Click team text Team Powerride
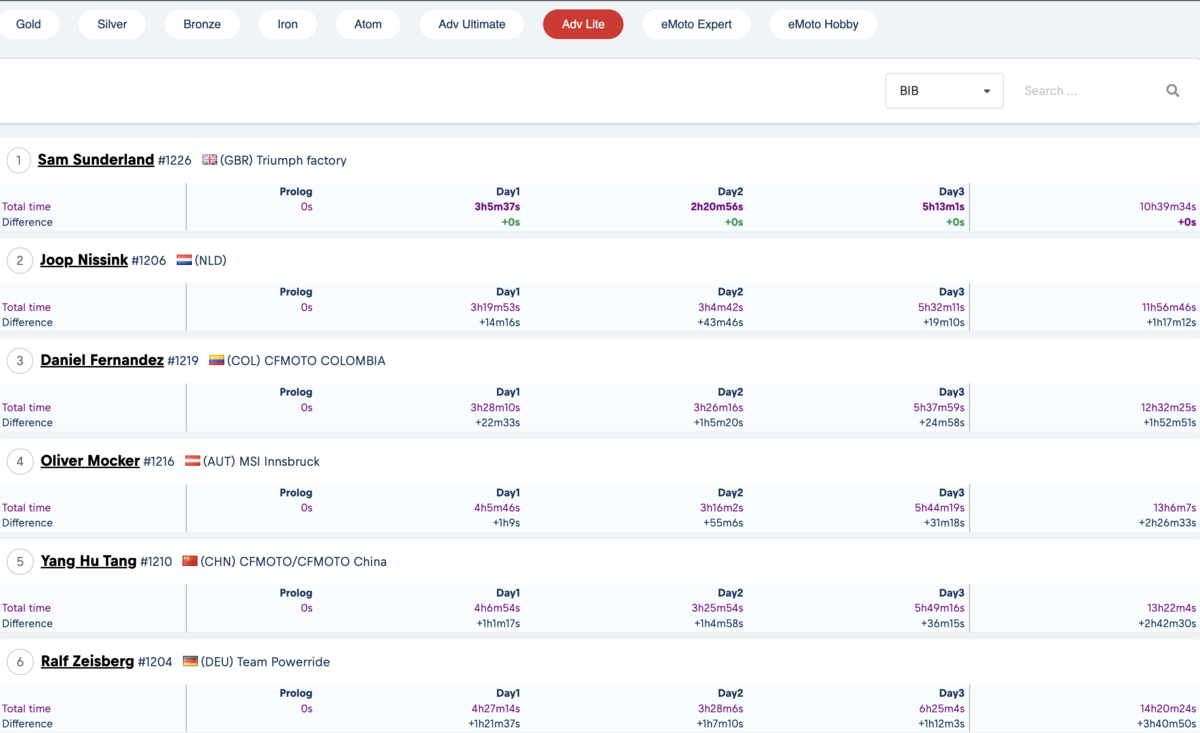The image size is (1200, 733). point(283,662)
